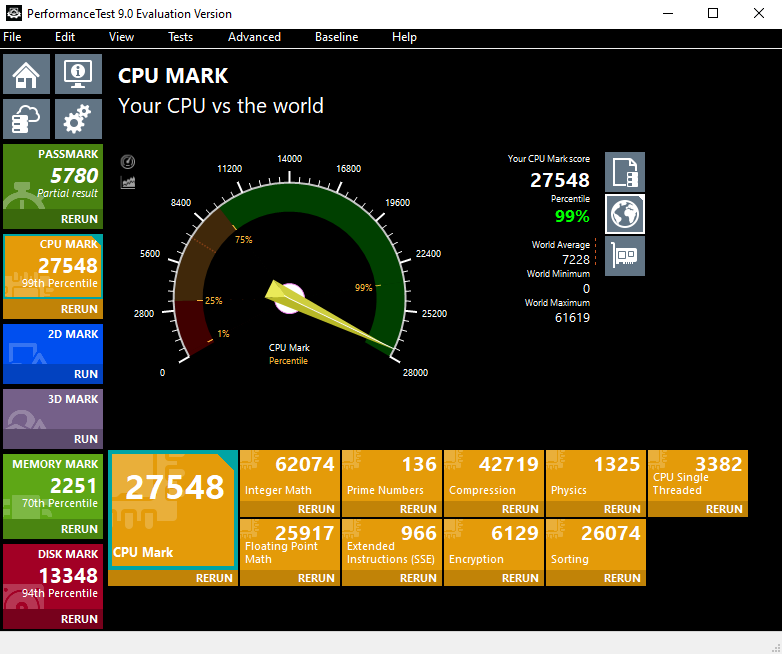Click the World Average 7228 value
The width and height of the screenshot is (782, 654).
(x=576, y=259)
